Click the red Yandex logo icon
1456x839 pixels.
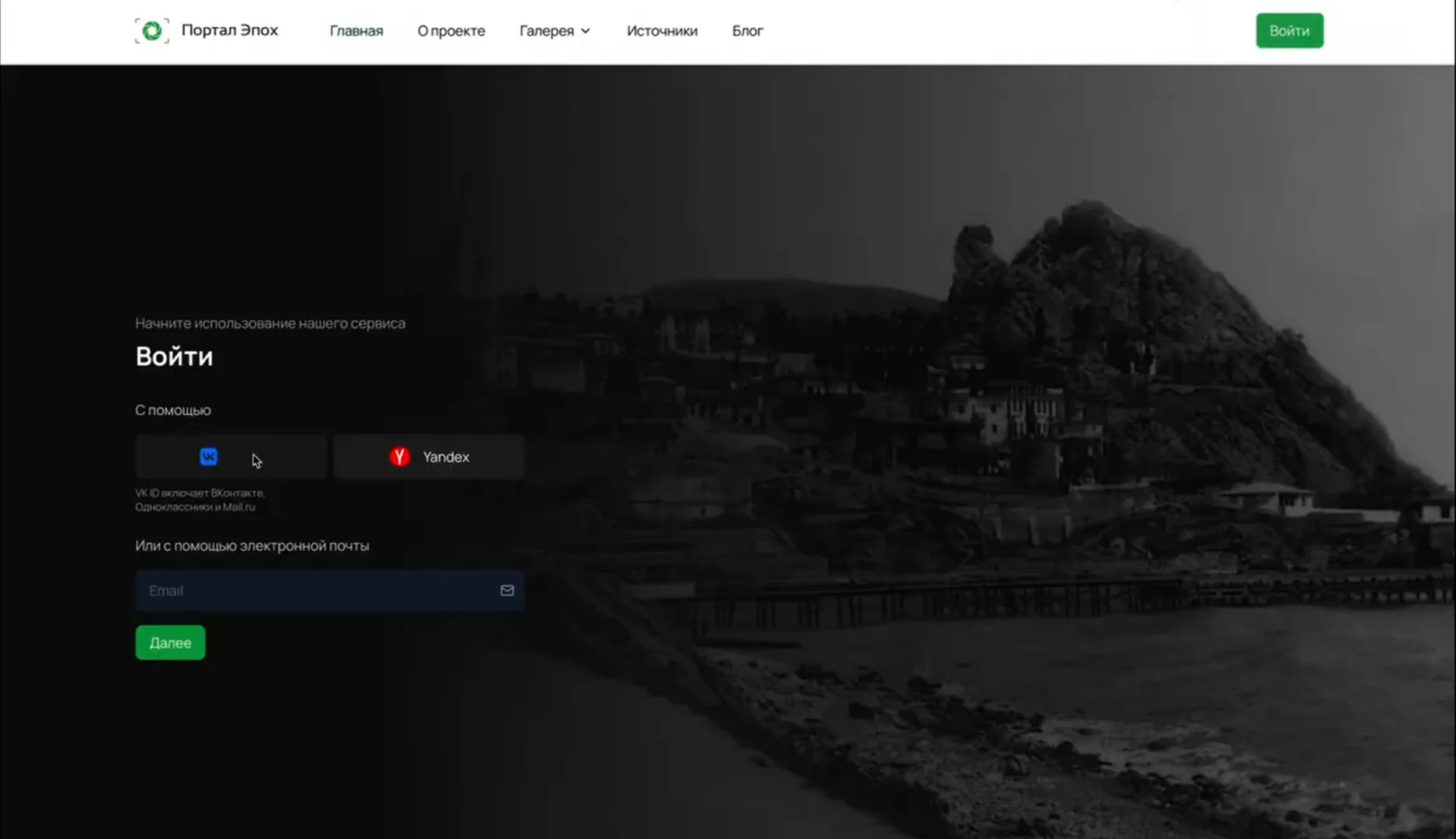(x=399, y=457)
